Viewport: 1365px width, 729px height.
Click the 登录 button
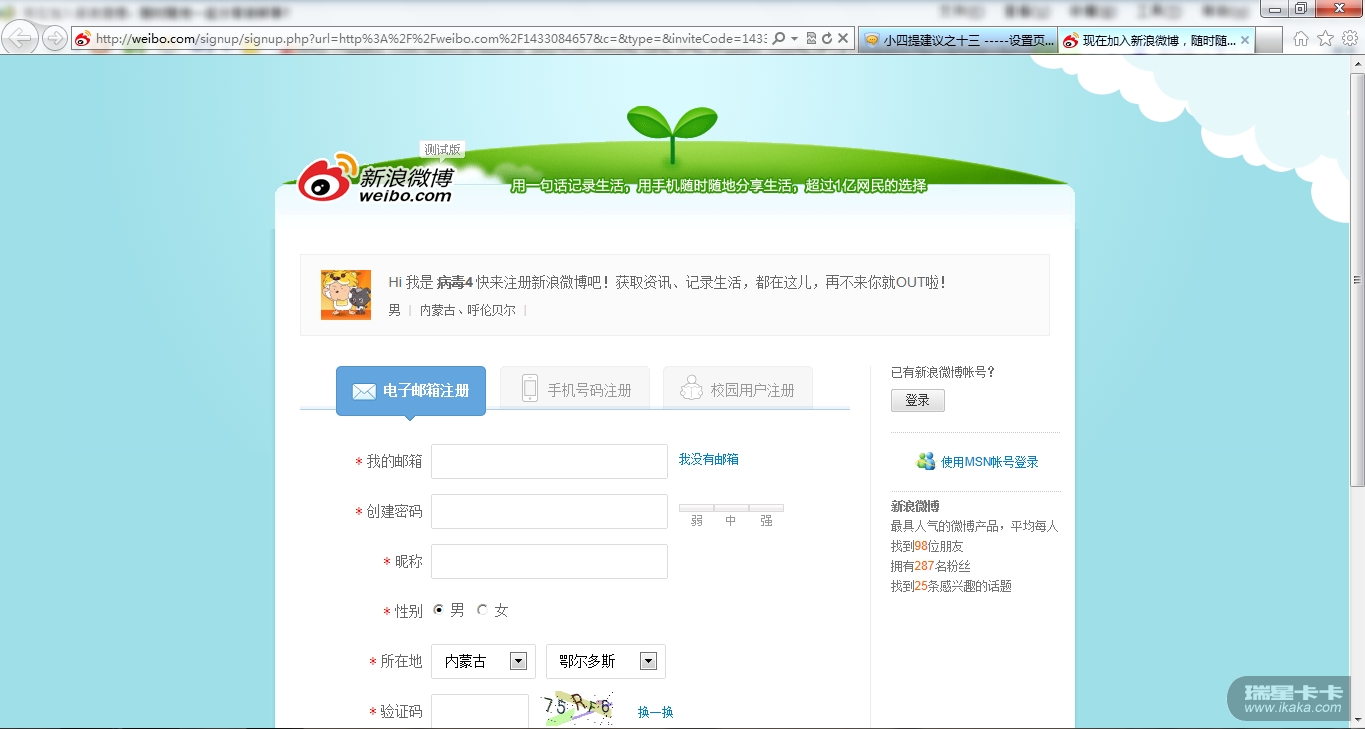point(918,400)
